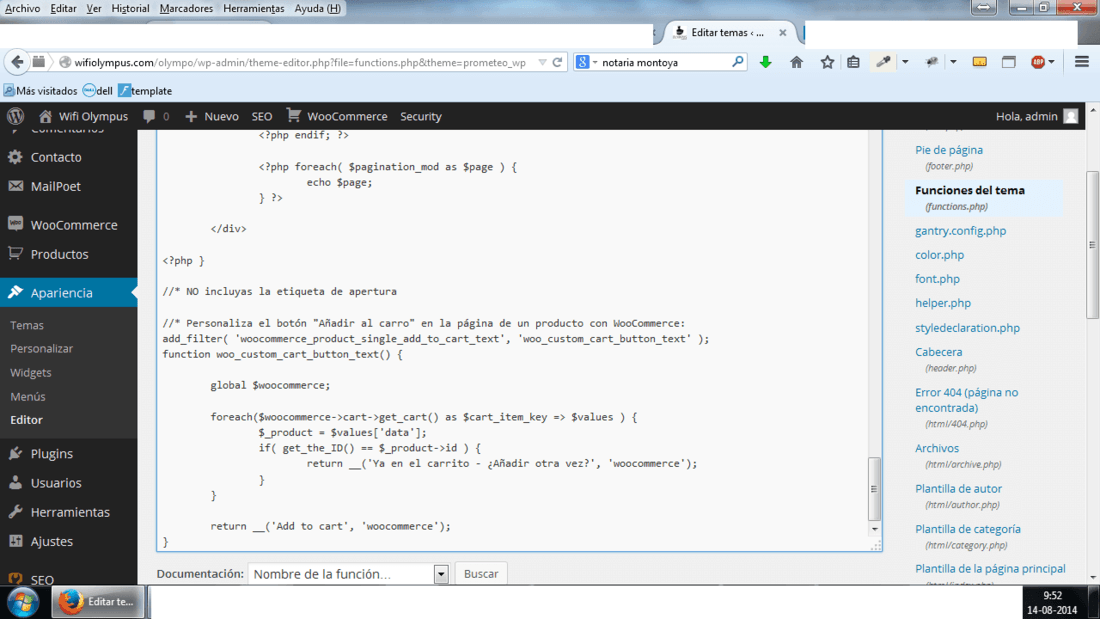Screen dimensions: 1100x619
Task: Click the Usuarios person icon
Action: click(x=15, y=482)
